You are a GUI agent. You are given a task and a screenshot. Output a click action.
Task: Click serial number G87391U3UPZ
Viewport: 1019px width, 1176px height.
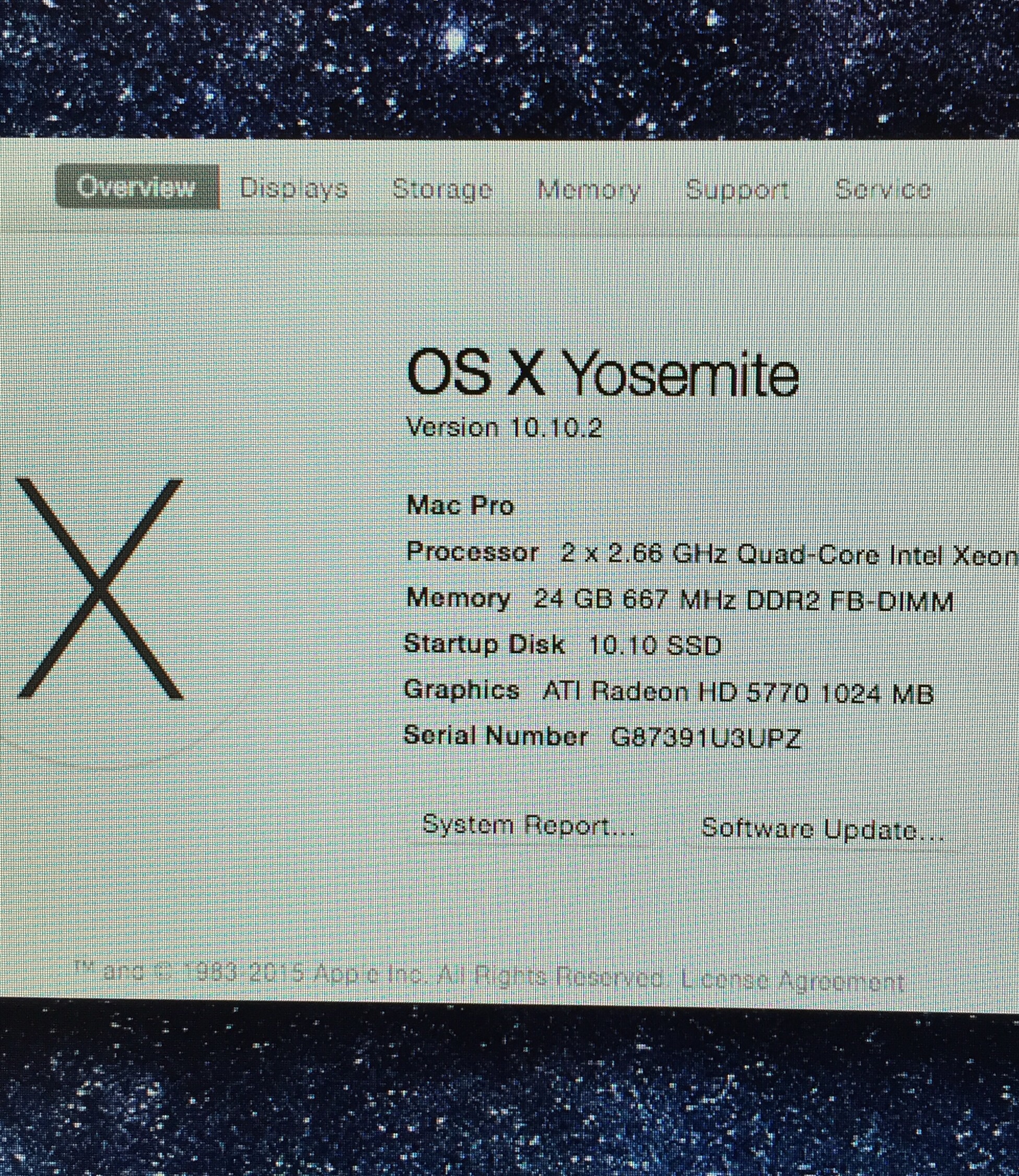706,738
